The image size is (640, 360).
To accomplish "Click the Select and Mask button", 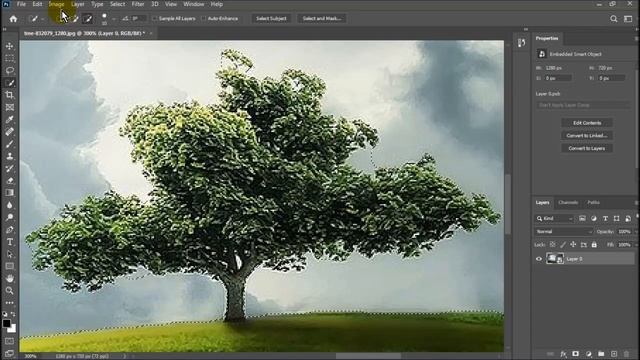I will [x=322, y=18].
